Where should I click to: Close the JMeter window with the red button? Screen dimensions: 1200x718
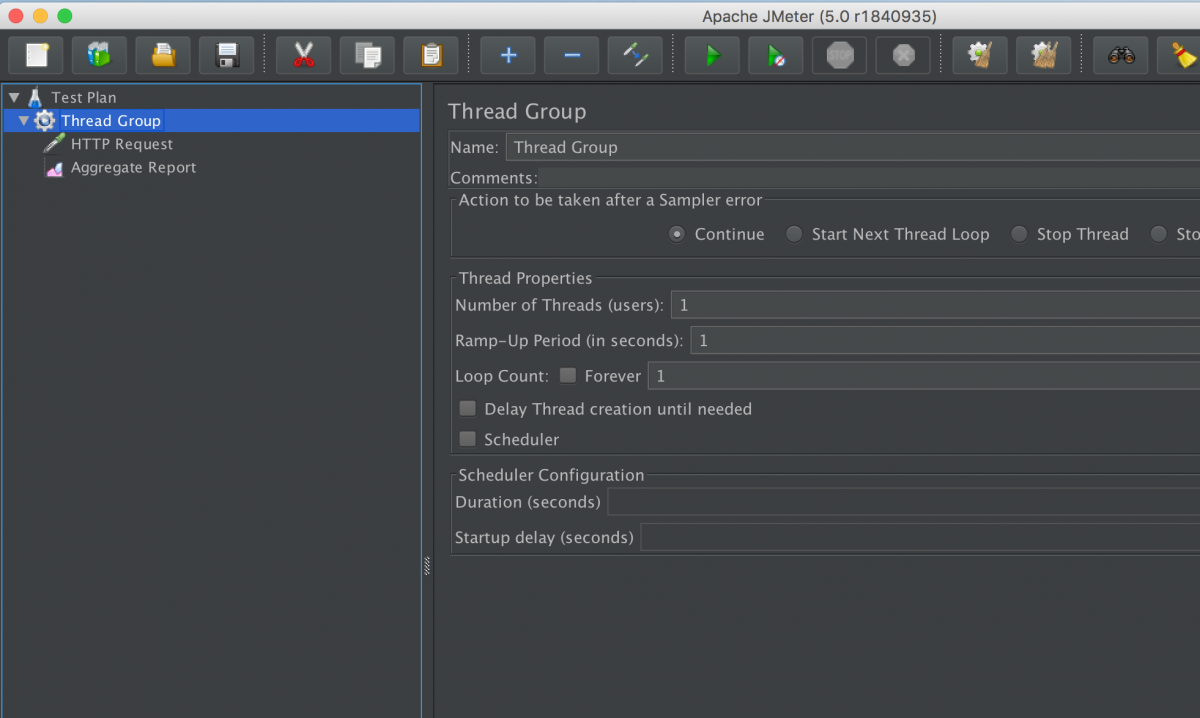15,16
